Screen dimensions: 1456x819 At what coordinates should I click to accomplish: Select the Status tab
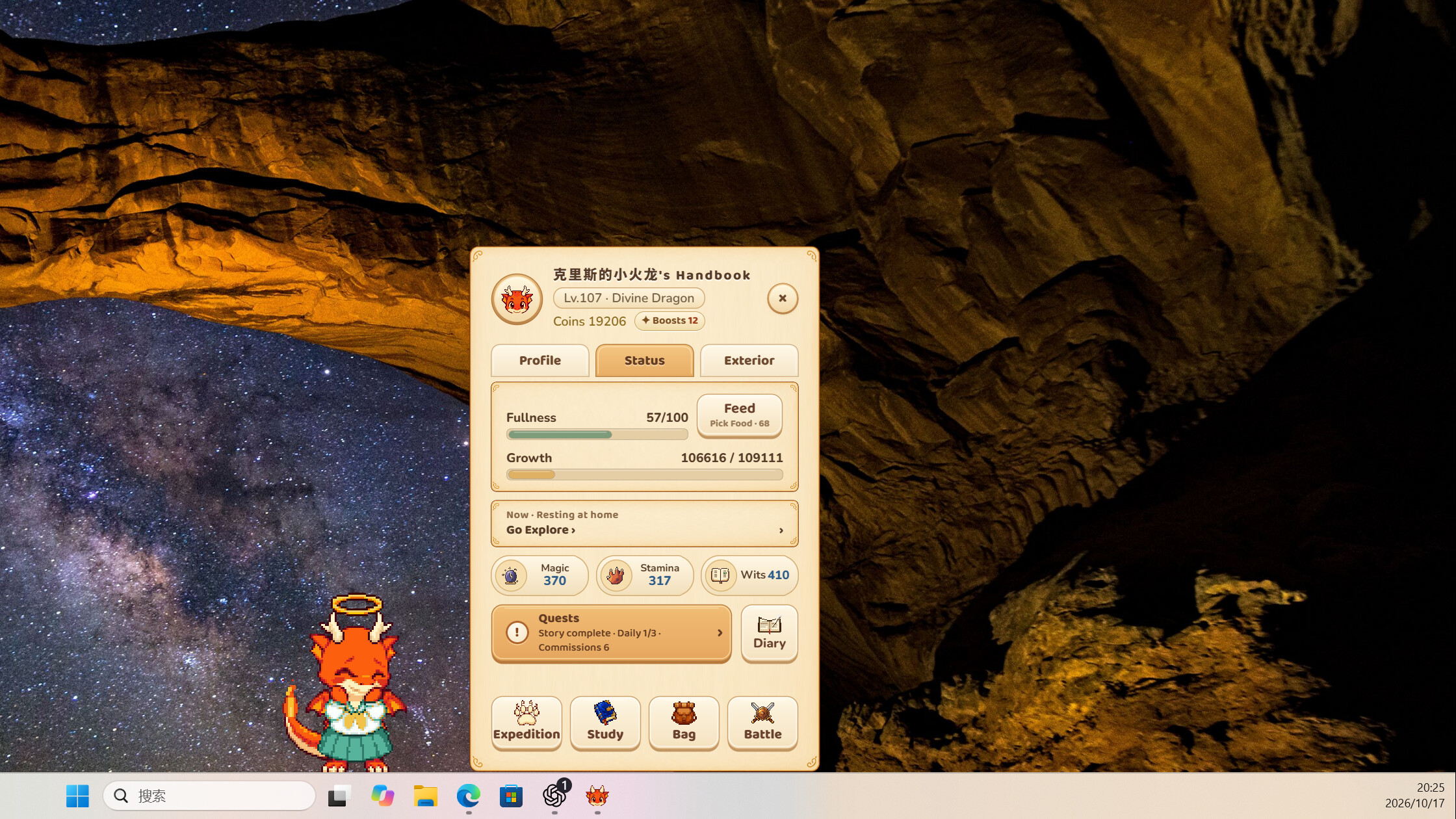click(644, 361)
